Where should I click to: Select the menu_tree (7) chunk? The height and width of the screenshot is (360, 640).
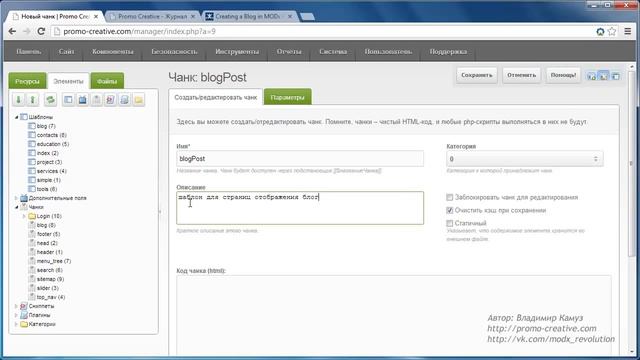tap(53, 261)
